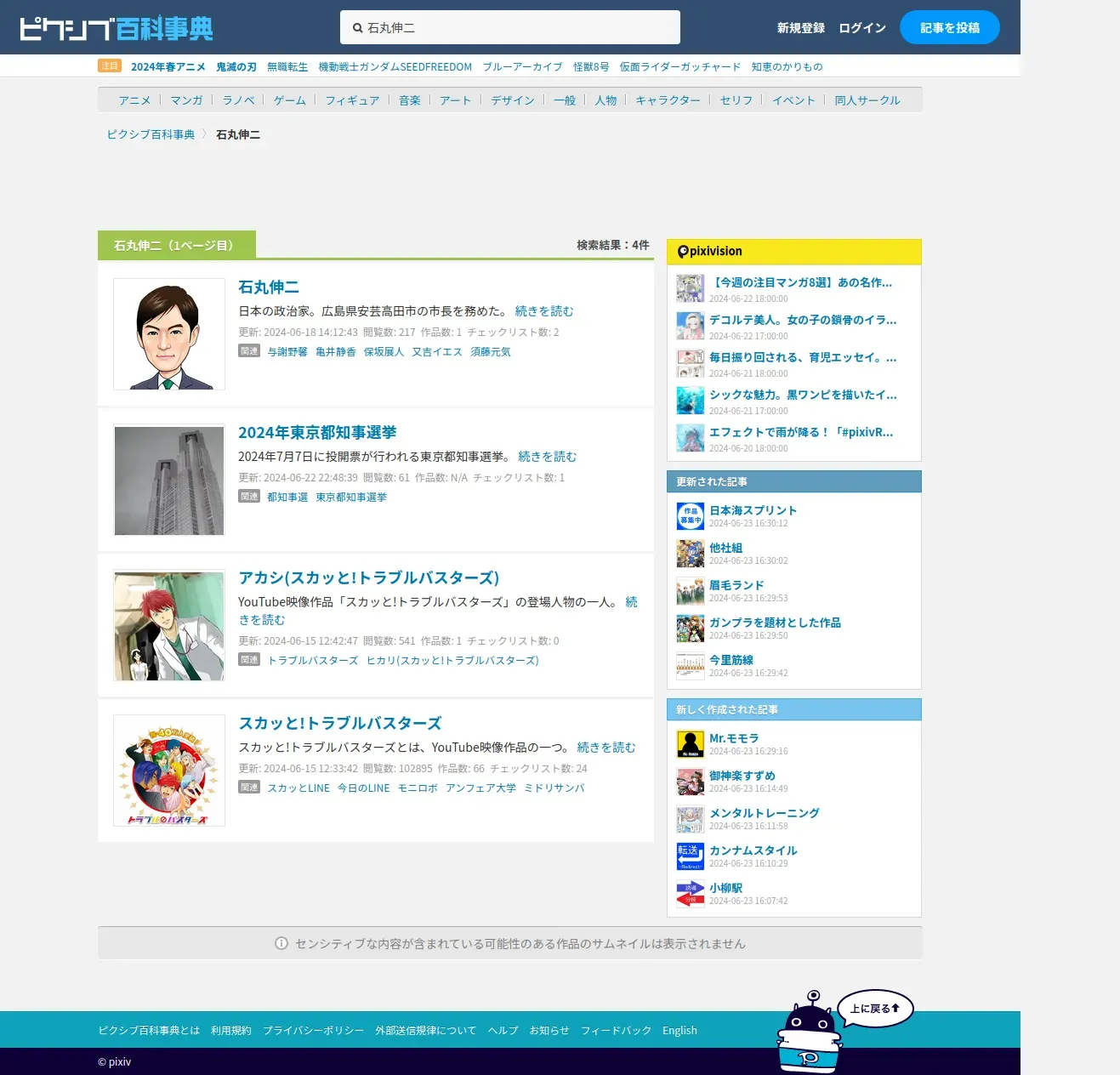Open the フィギュア category tab
This screenshot has width=1120, height=1075.
[x=353, y=100]
